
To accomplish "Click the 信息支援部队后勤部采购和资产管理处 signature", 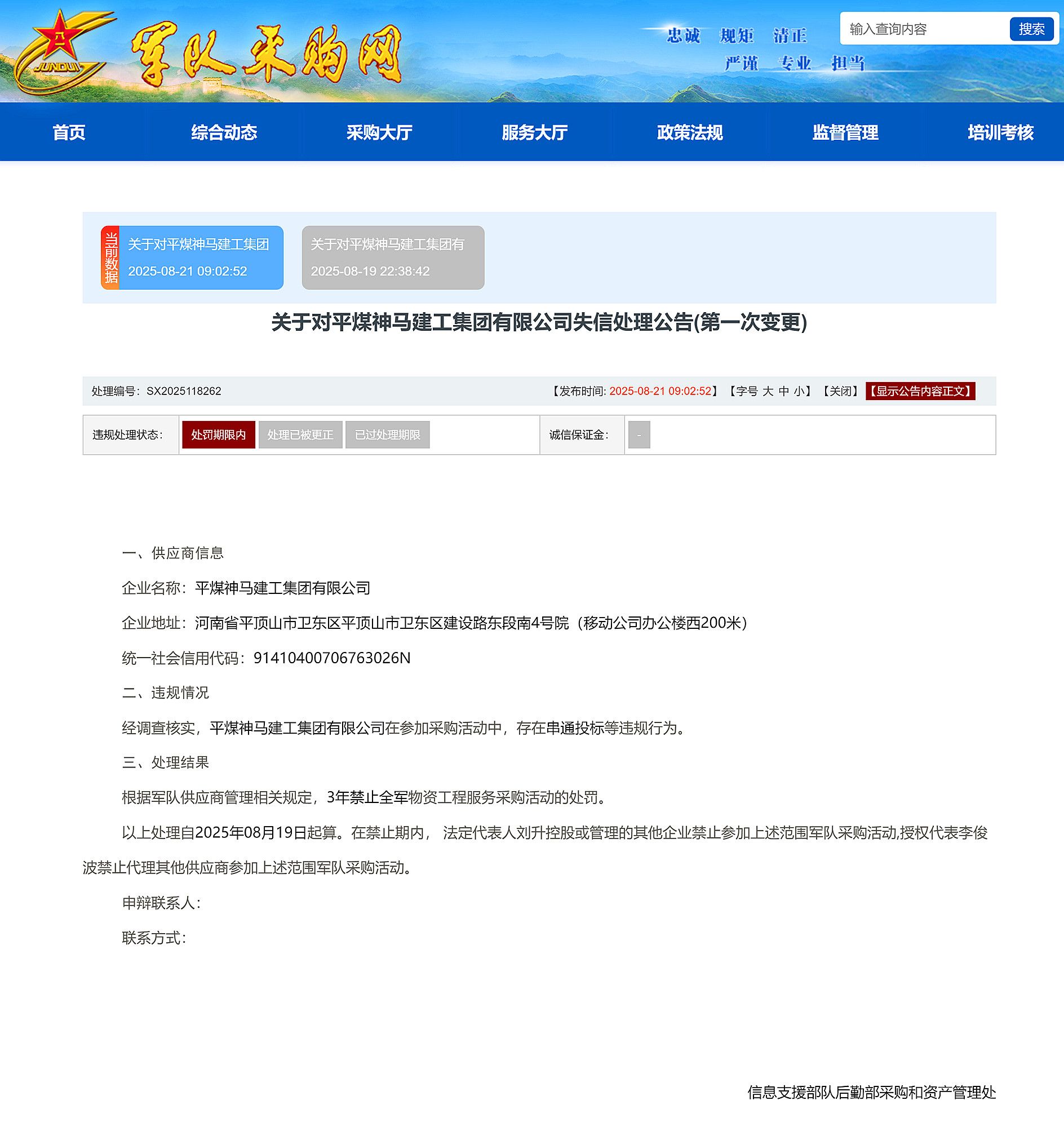I will coord(872,1092).
